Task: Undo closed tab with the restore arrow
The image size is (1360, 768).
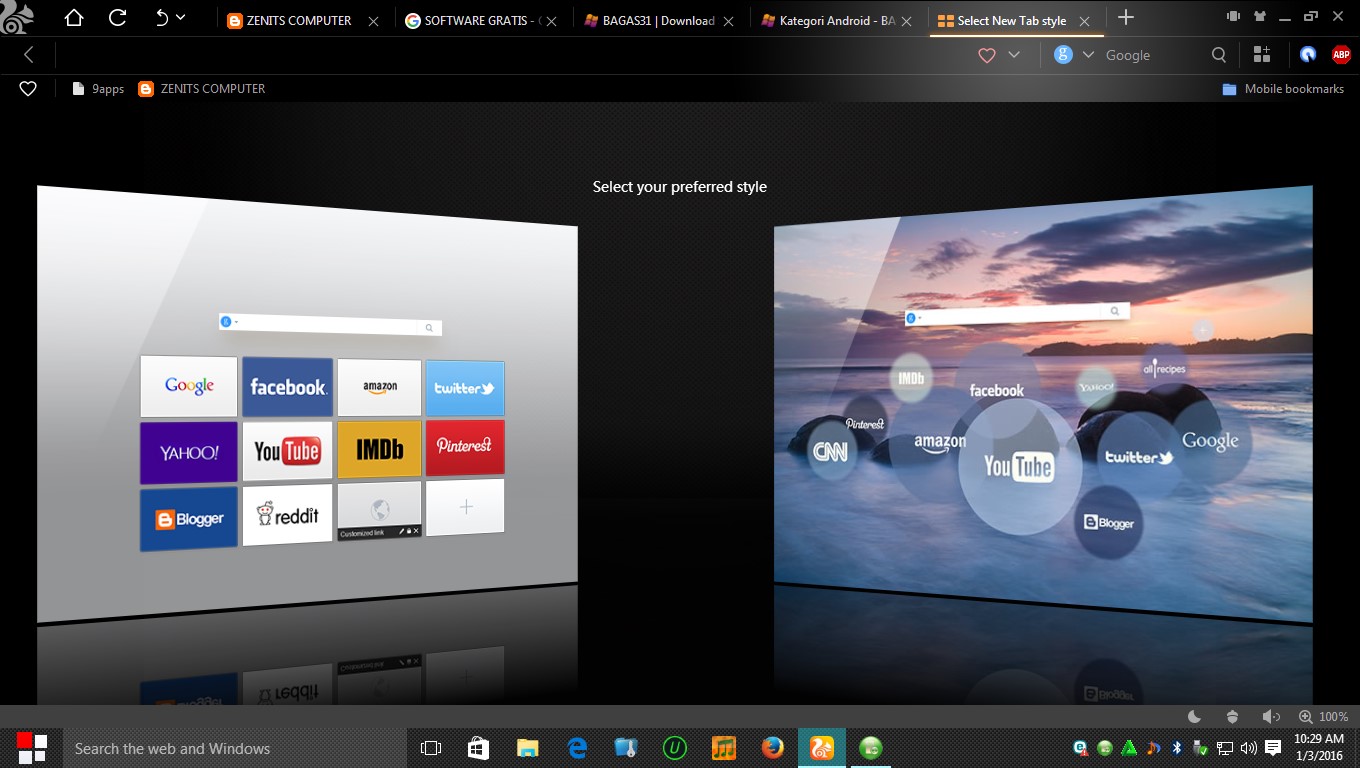Action: (x=162, y=18)
